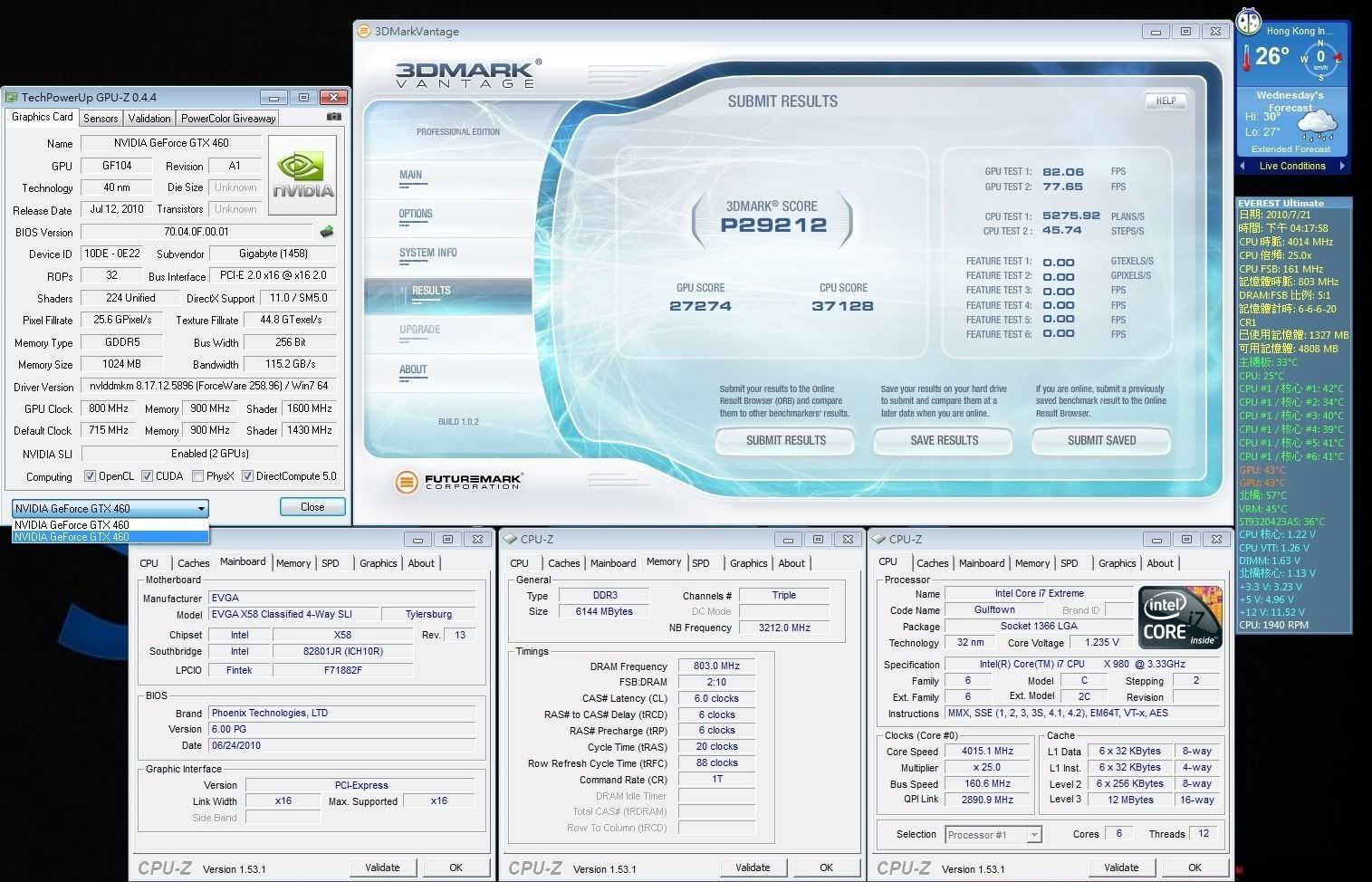
Task: Open Graphics tab in CPU-Z processor window
Action: (x=1117, y=563)
